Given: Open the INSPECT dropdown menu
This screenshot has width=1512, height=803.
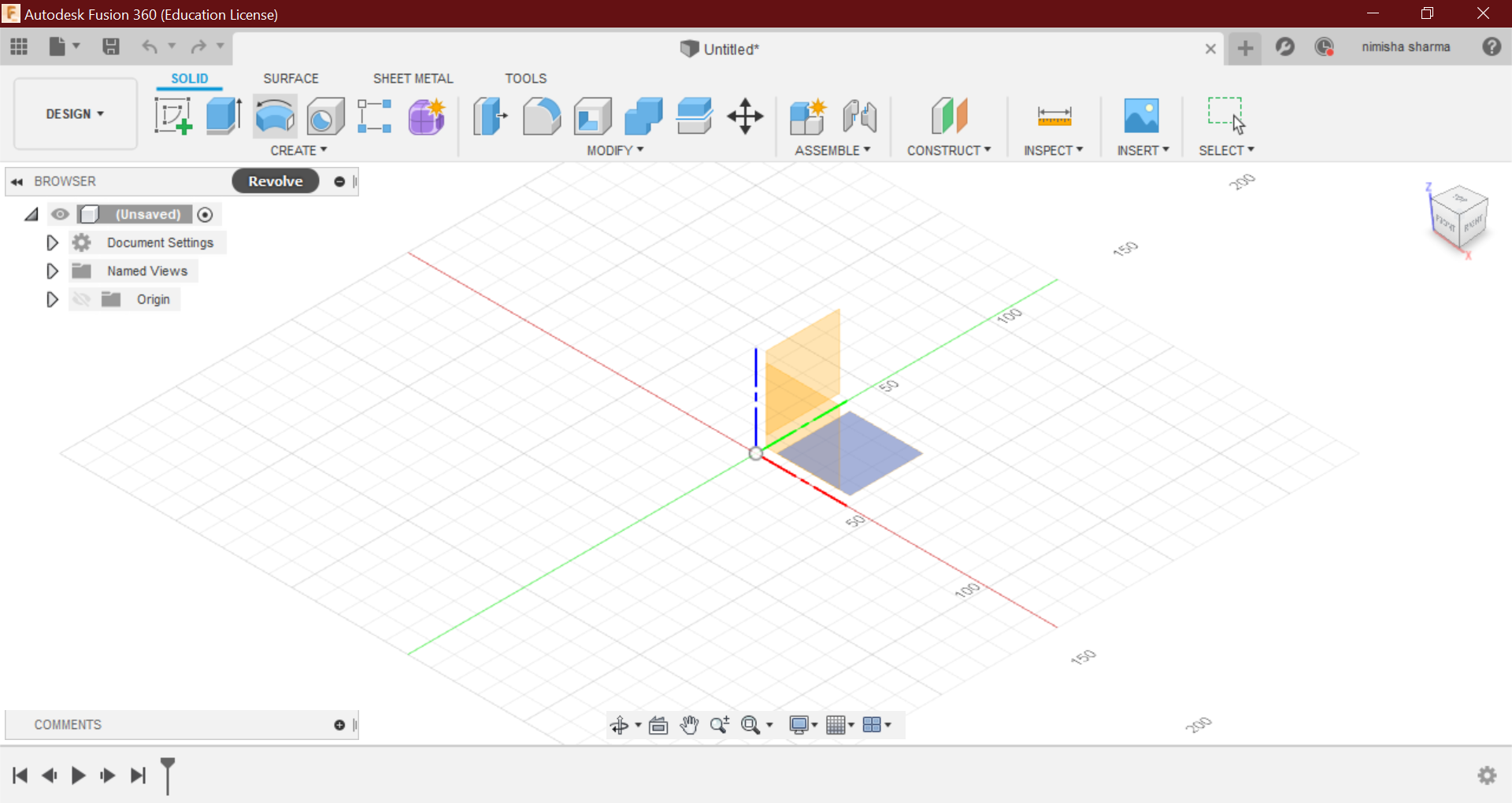Looking at the screenshot, I should click(1054, 150).
